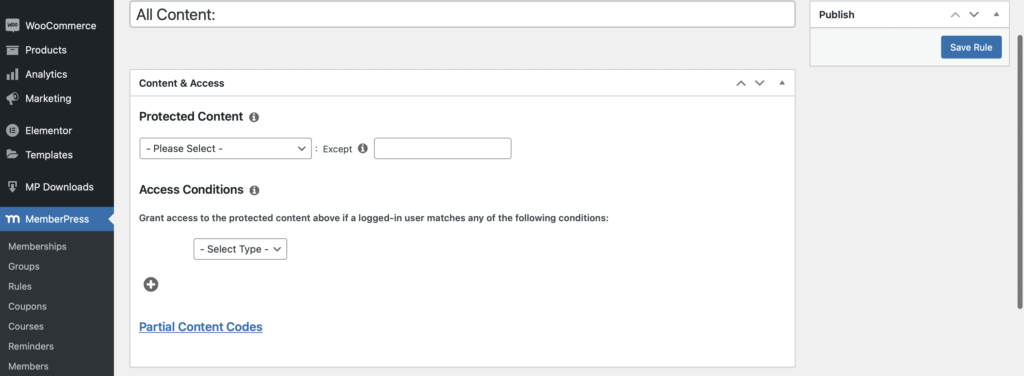Click the Publish panel heading
1024x376 pixels.
click(x=837, y=14)
